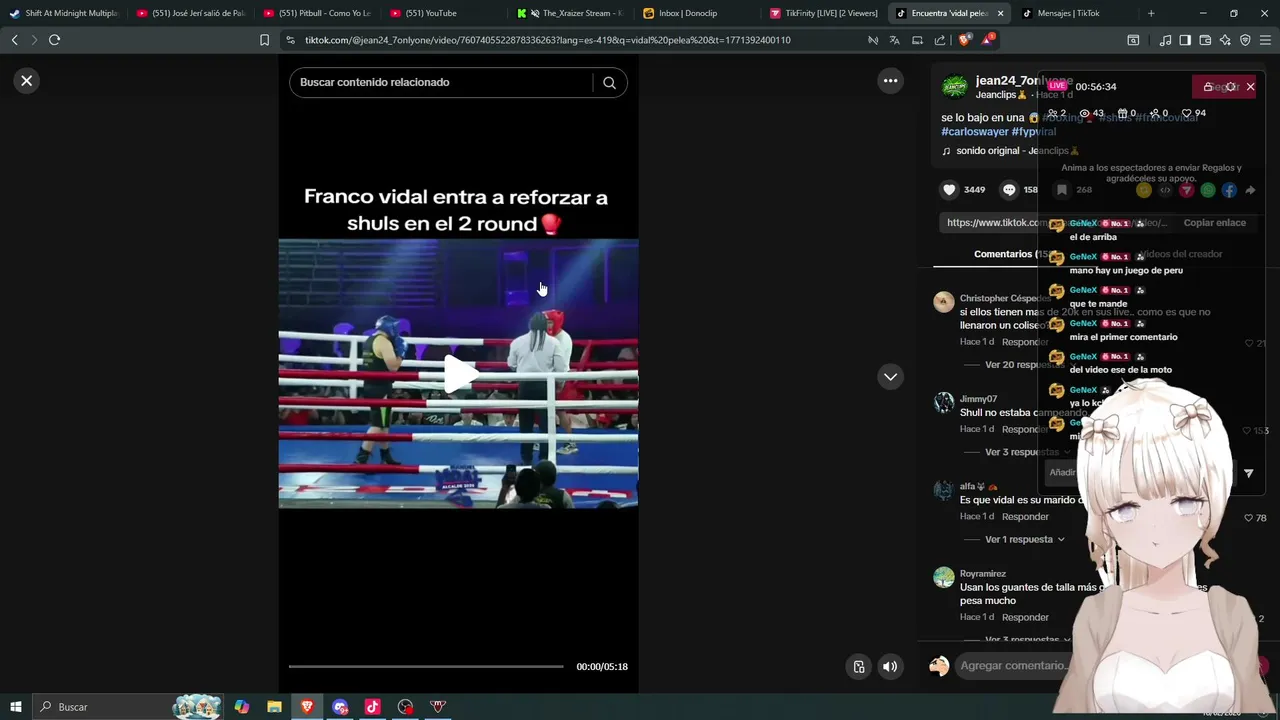Close the TikTok video viewer
This screenshot has width=1280, height=720.
pos(27,81)
